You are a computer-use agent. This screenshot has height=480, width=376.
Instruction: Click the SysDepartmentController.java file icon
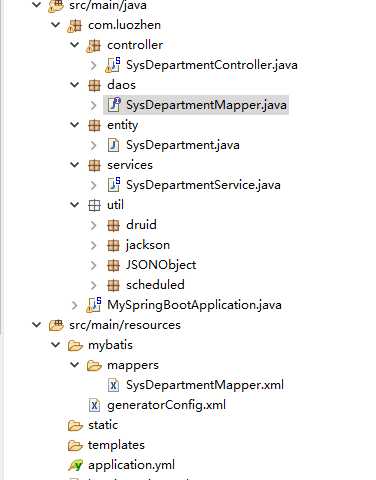coord(113,65)
